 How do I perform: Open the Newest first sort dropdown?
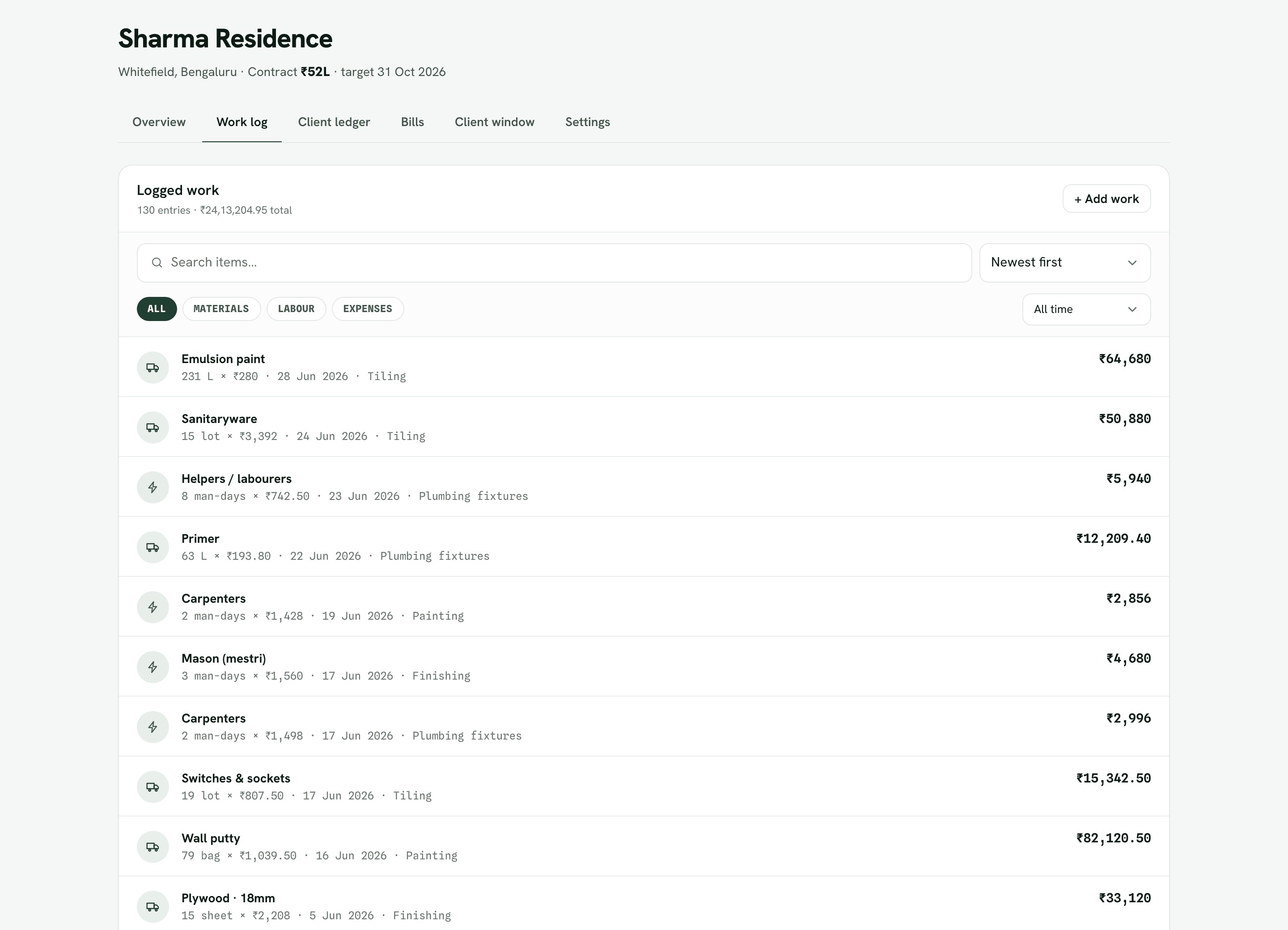click(x=1065, y=263)
